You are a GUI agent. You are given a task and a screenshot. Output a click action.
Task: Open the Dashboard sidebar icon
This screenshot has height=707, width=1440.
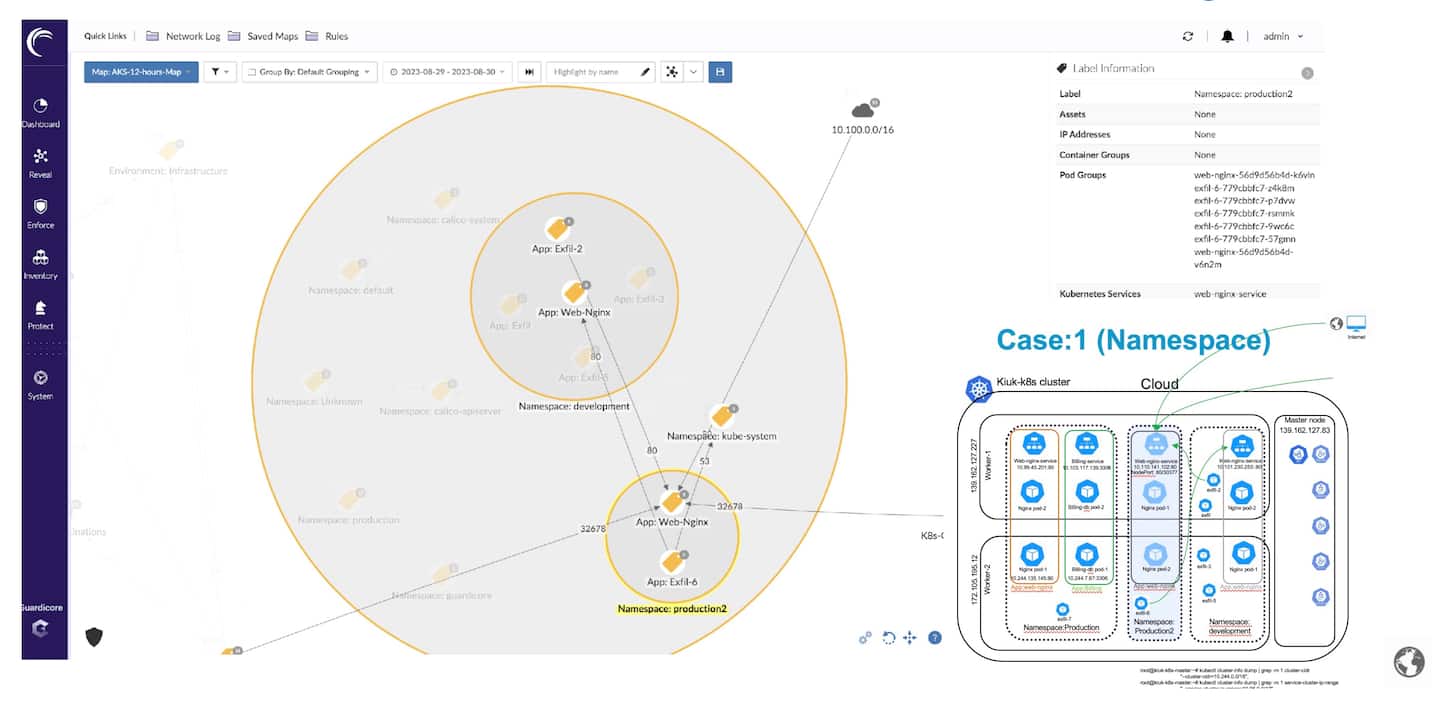coord(41,106)
